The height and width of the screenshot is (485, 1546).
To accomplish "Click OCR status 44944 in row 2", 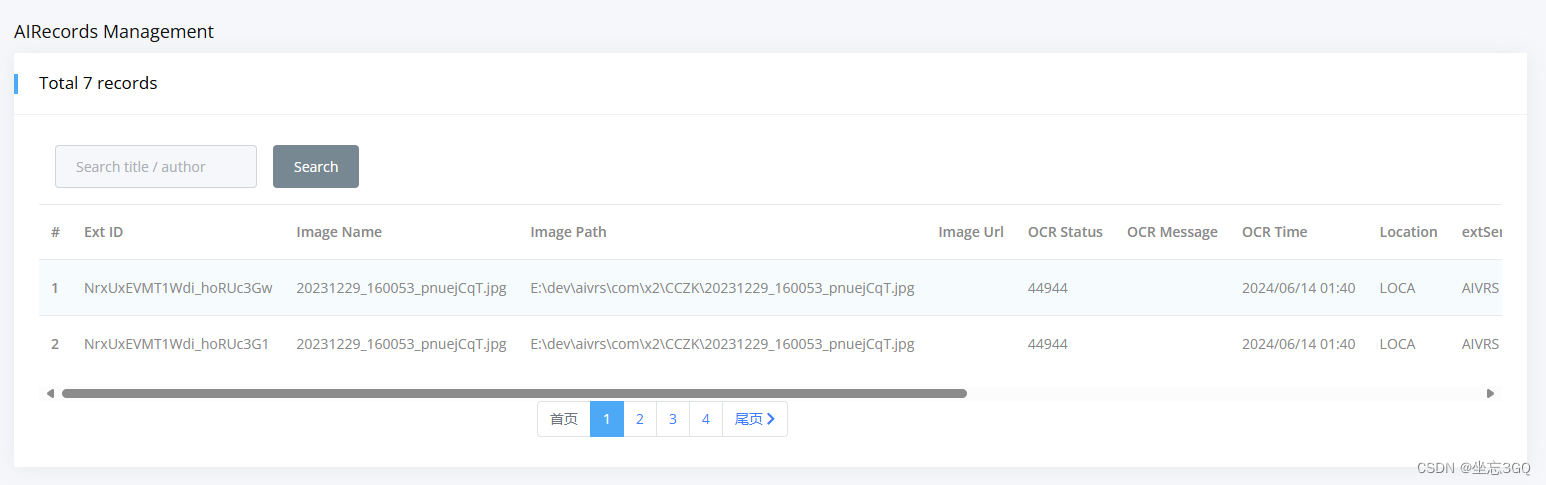I will pyautogui.click(x=1048, y=344).
